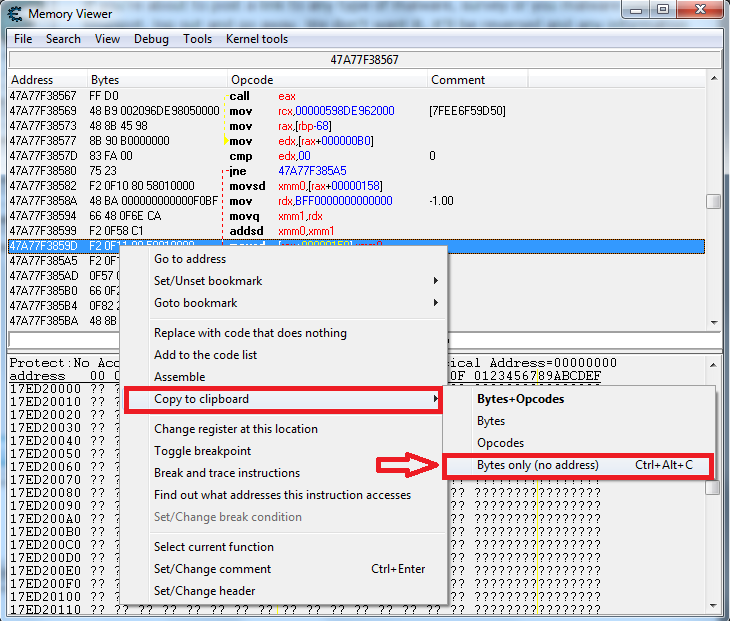Open the Kernel tools menu
The image size is (730, 621).
pos(256,39)
